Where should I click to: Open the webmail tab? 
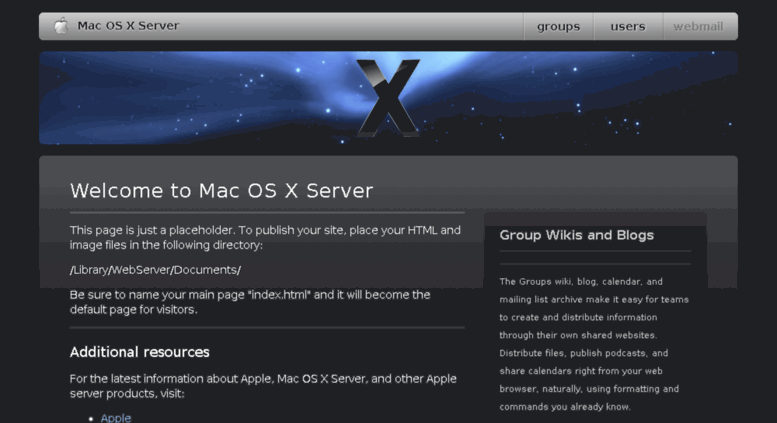click(x=698, y=26)
